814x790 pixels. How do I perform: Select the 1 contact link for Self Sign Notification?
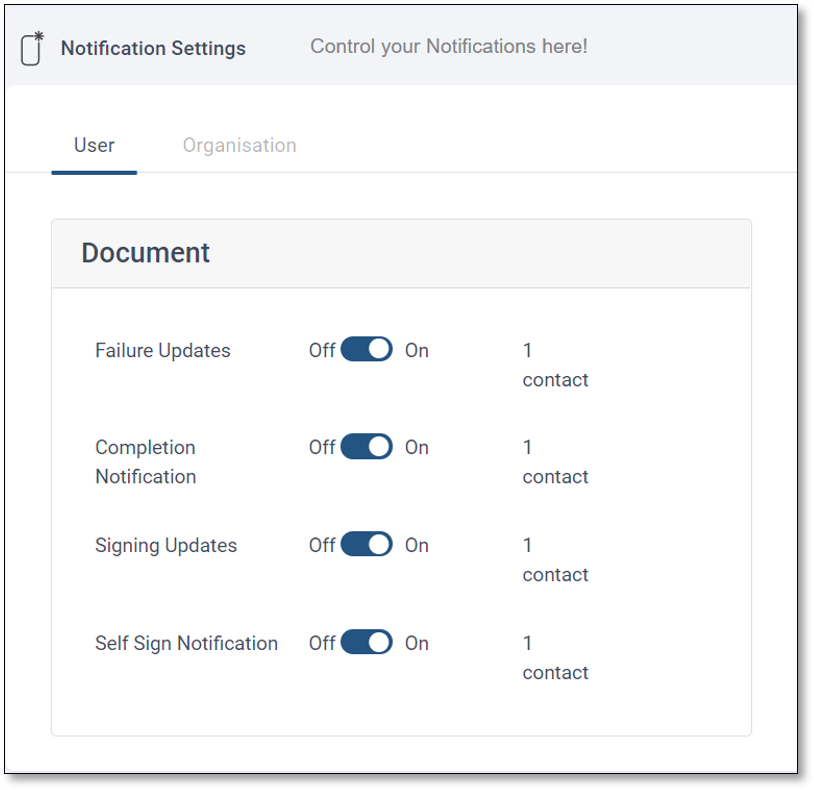tap(555, 658)
